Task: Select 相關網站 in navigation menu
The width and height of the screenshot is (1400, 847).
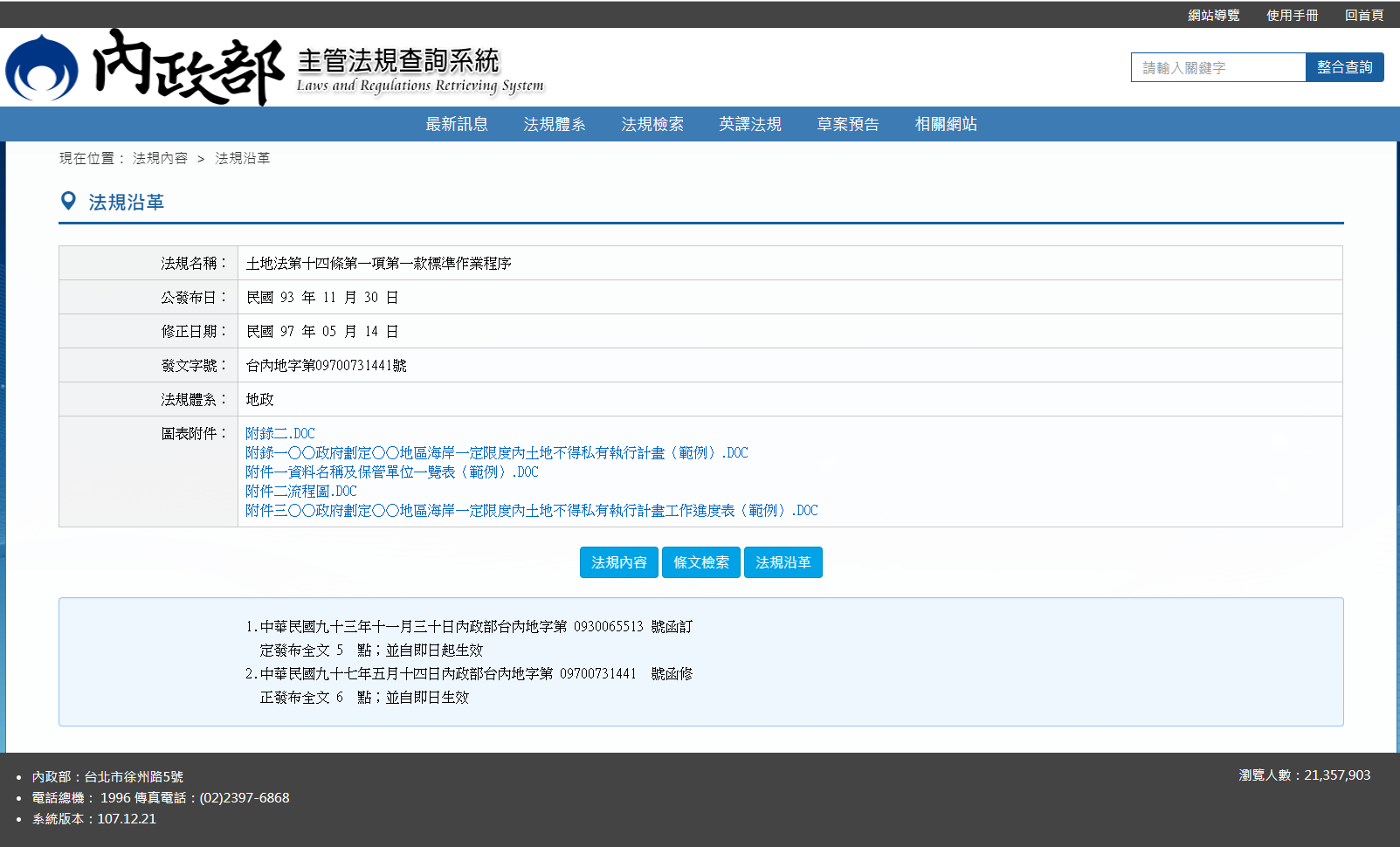Action: tap(945, 124)
